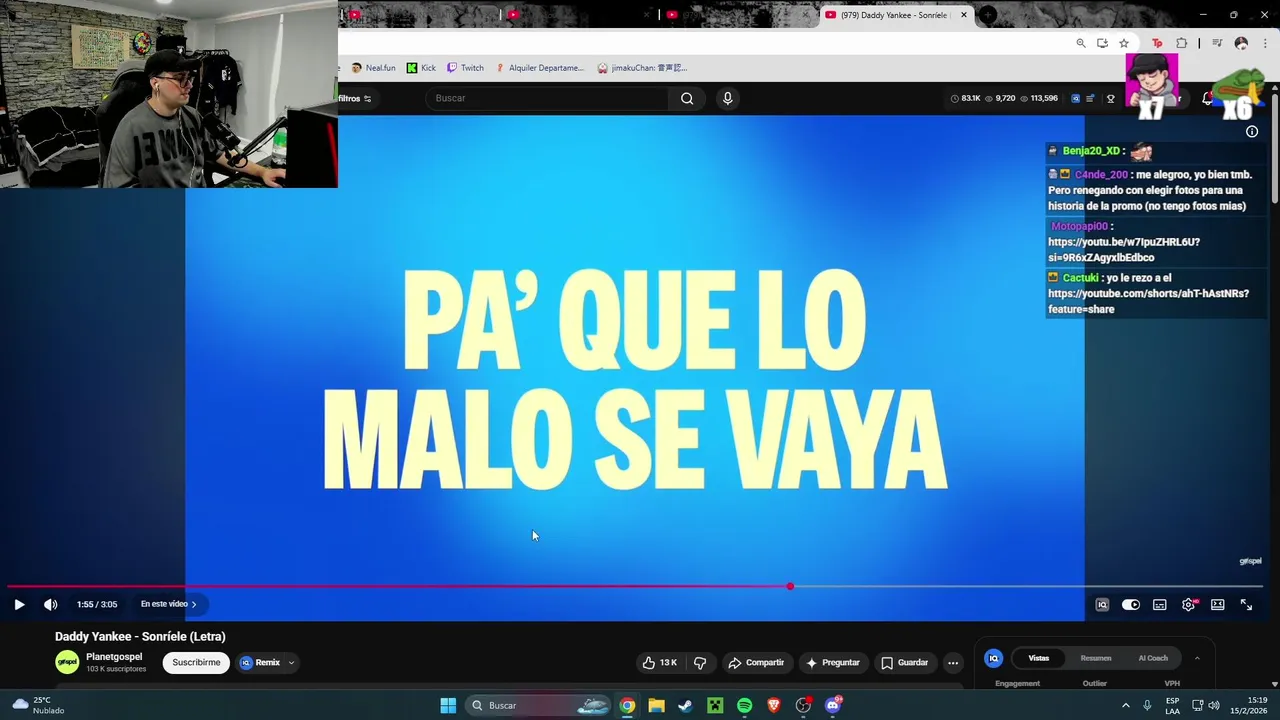The image size is (1280, 720).
Task: Open the red Tp extension icon
Action: tap(1157, 43)
